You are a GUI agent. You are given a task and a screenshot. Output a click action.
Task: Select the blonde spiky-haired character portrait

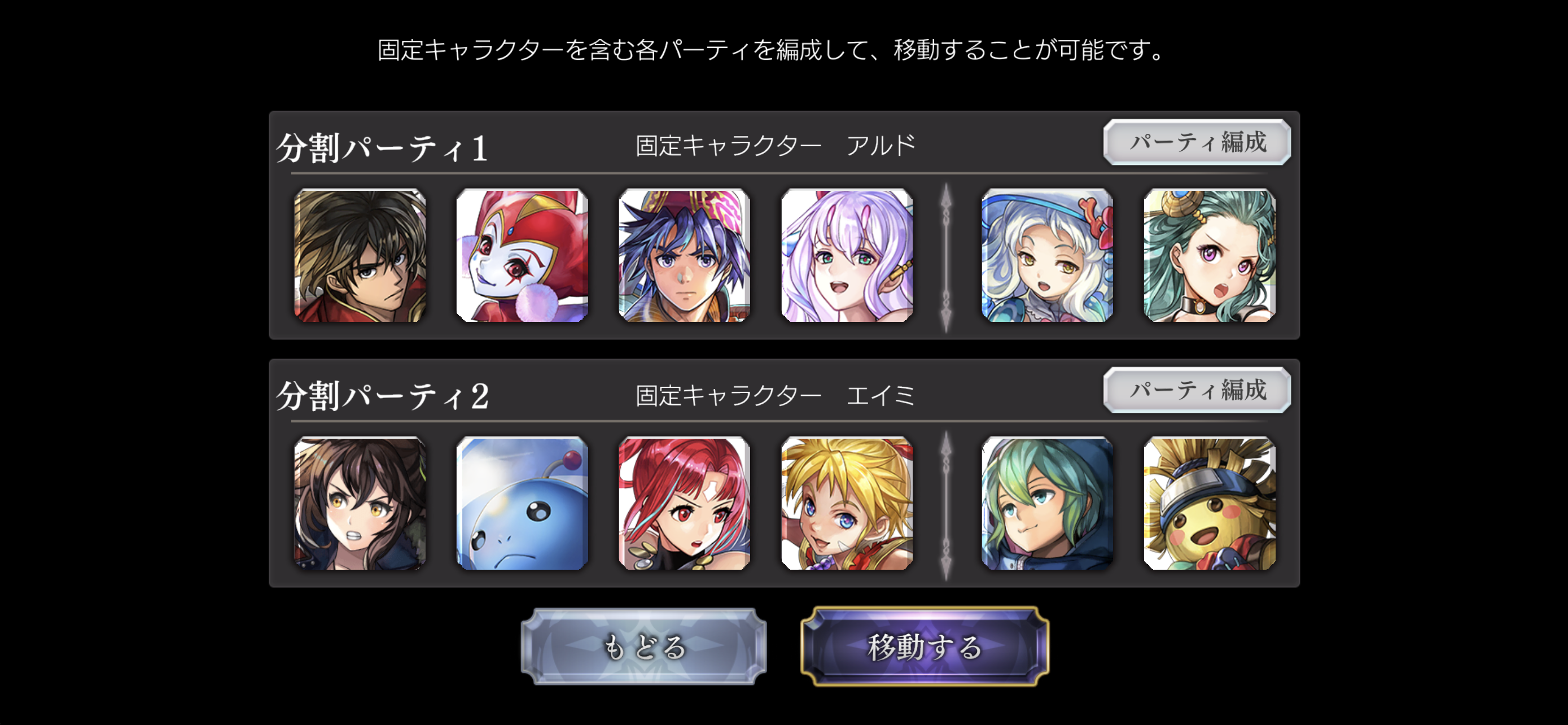847,504
